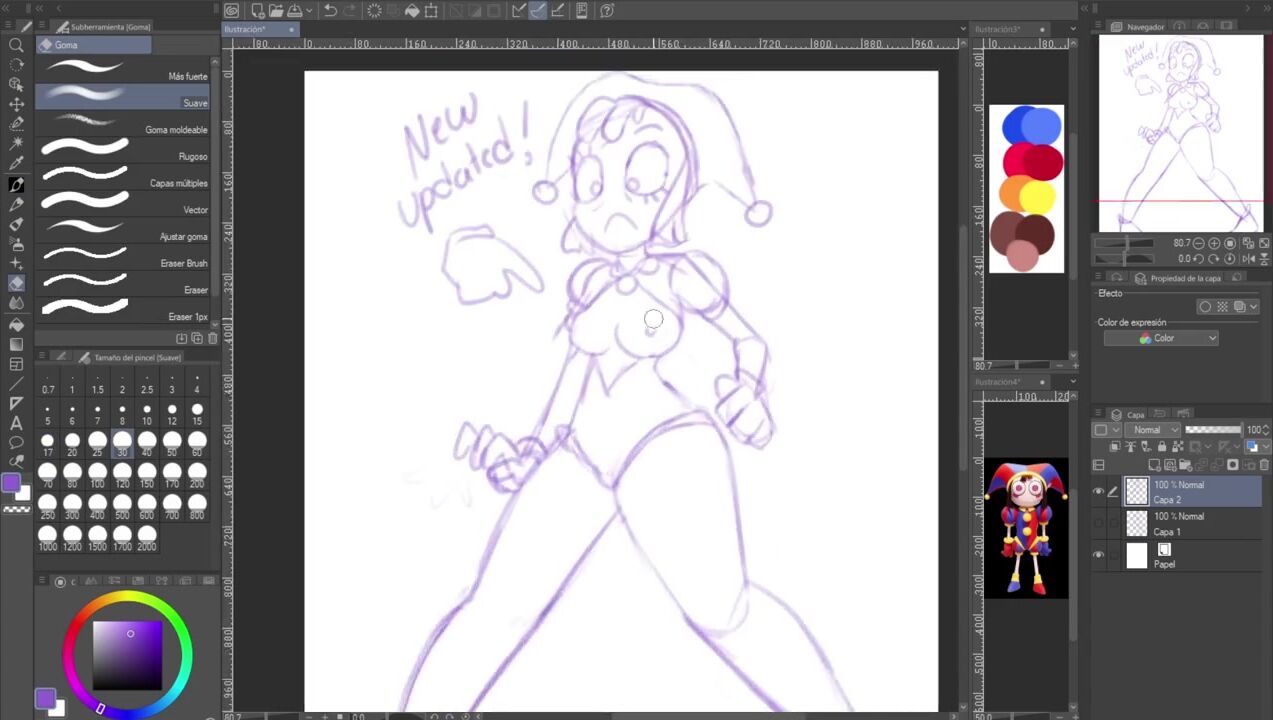Screen dimensions: 1273x720
Task: Show the Capa 1 layer
Action: (x=1099, y=523)
